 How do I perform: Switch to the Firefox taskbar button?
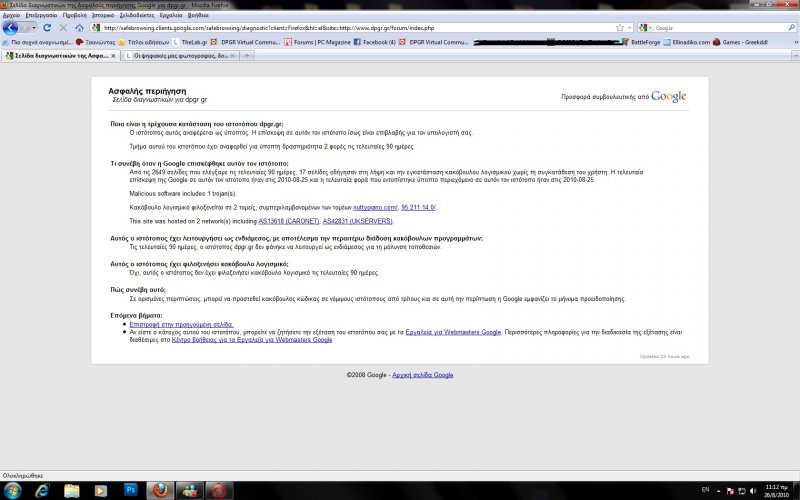(x=160, y=491)
